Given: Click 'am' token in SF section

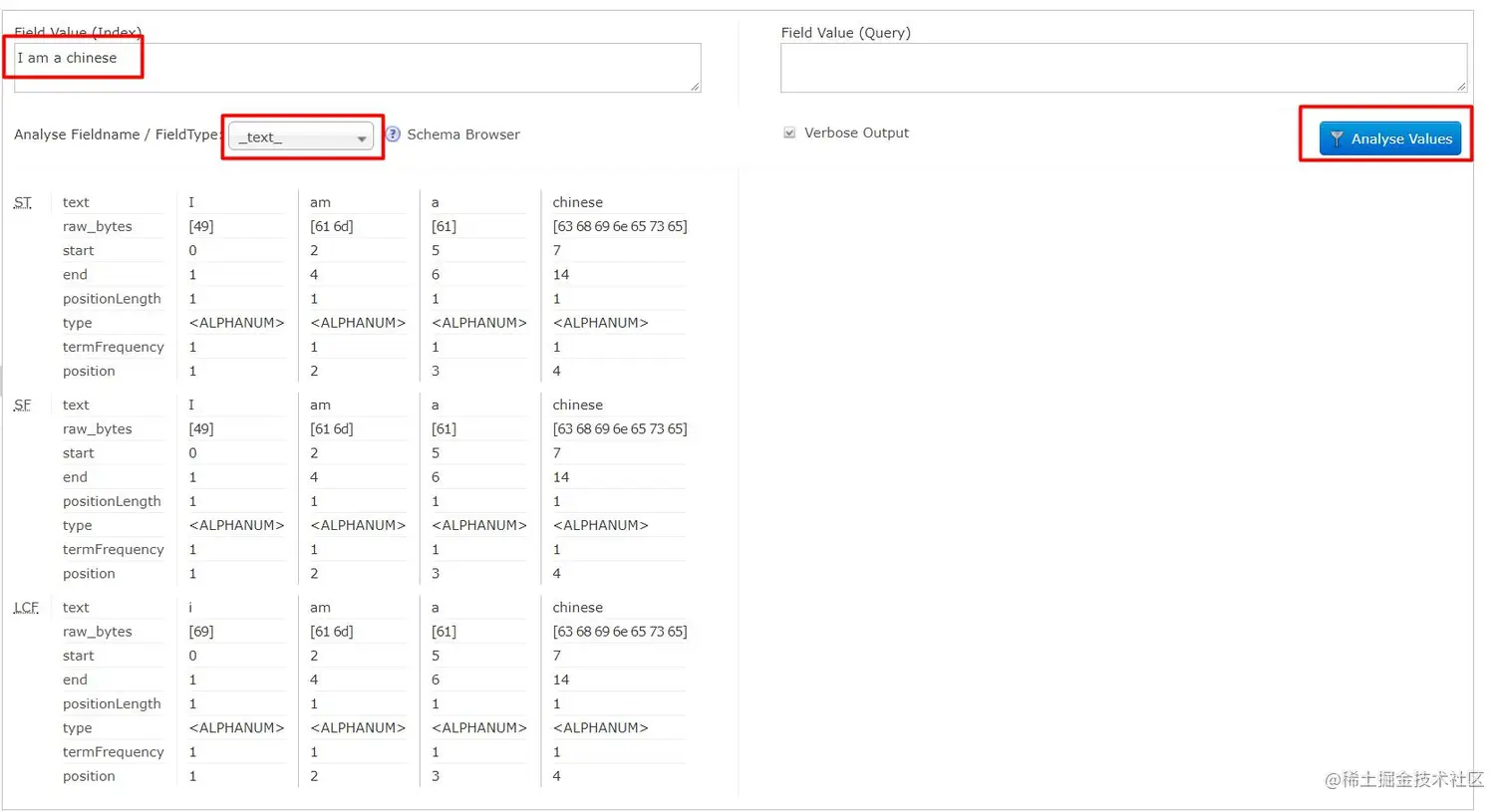Looking at the screenshot, I should pyautogui.click(x=320, y=405).
